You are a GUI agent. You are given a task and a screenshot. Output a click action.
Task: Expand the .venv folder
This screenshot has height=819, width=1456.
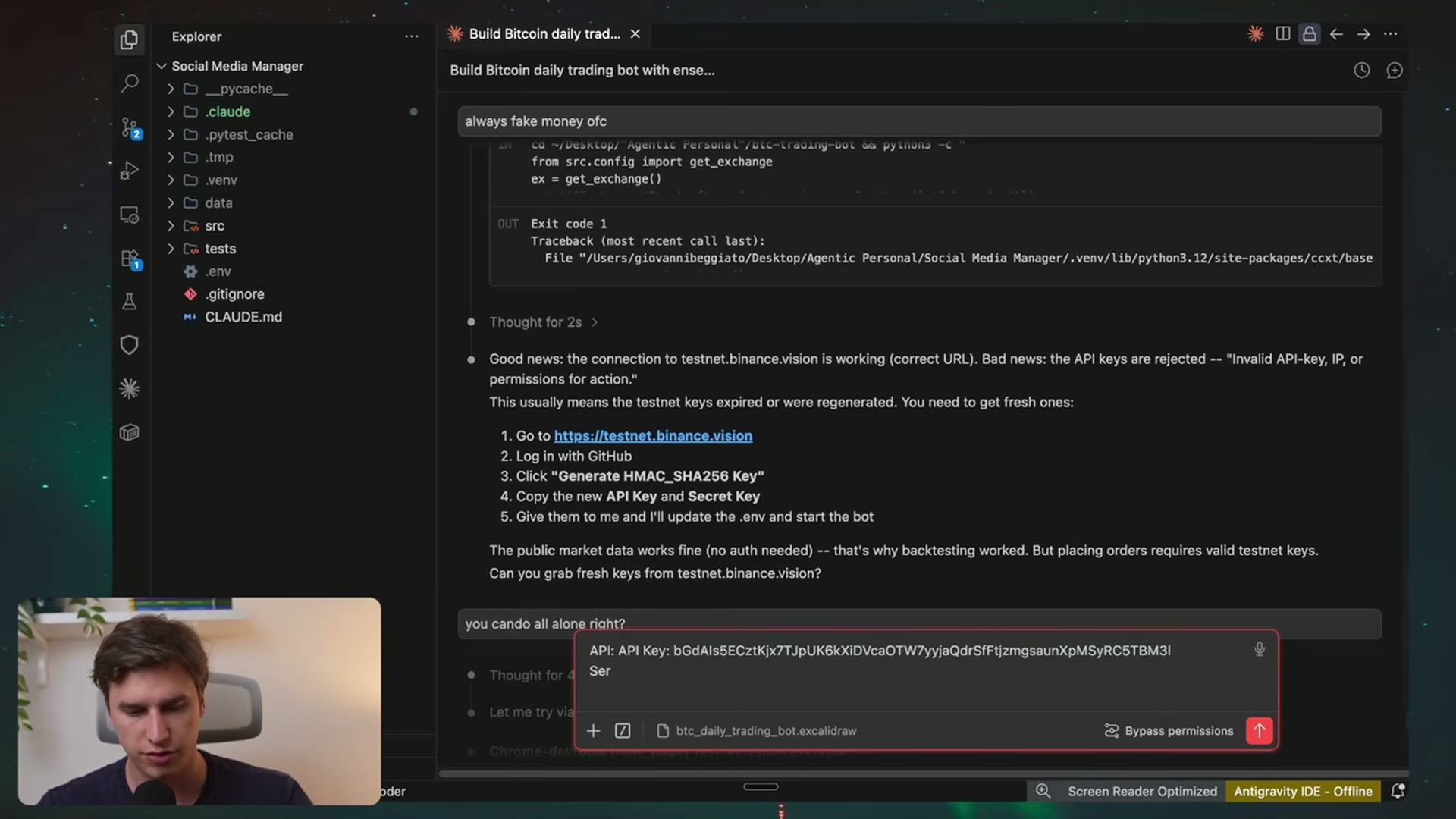tap(171, 180)
